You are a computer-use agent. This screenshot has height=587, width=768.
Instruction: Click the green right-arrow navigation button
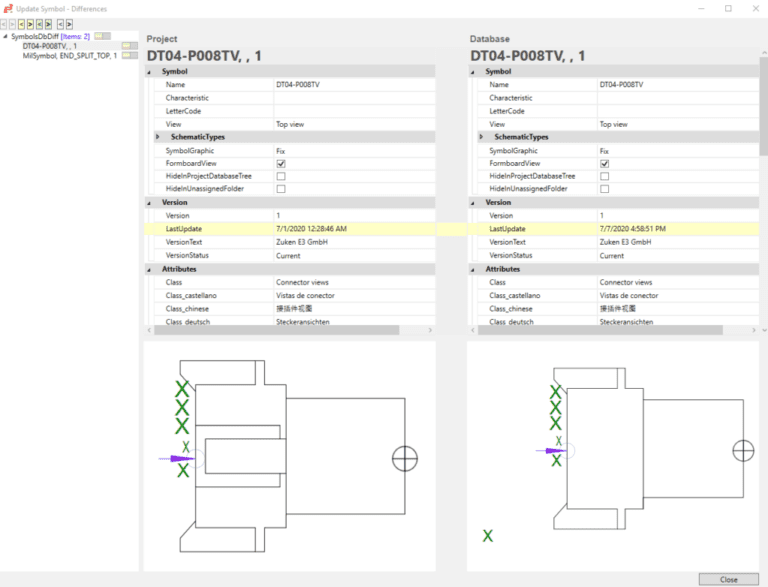point(48,24)
